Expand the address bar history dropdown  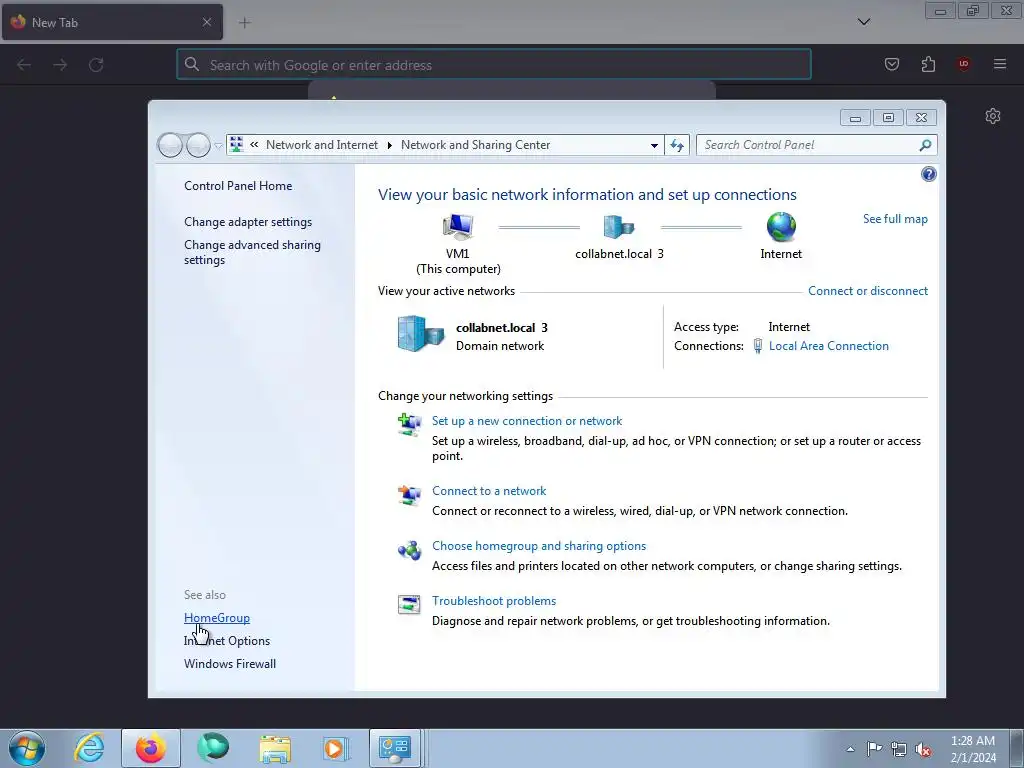click(x=654, y=145)
